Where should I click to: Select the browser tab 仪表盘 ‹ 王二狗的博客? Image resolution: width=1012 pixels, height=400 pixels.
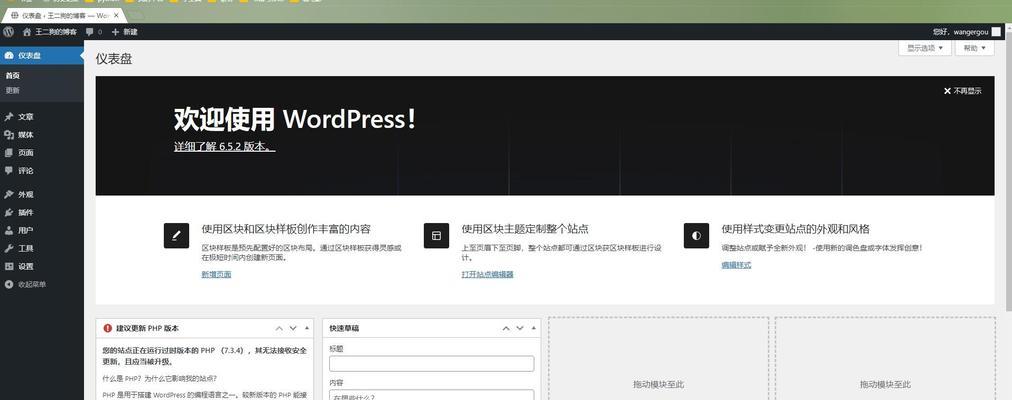(x=65, y=15)
